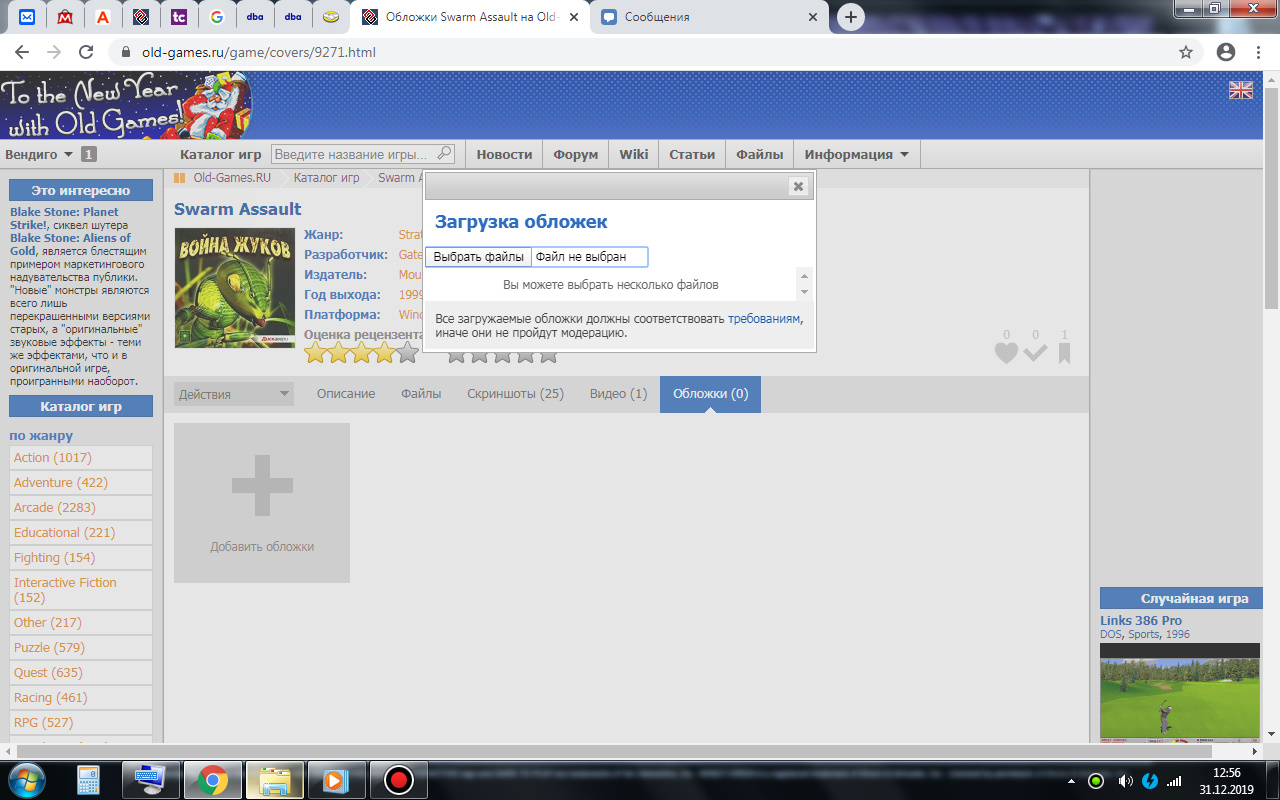Click the Chrome taskbar icon
The image size is (1280, 800).
[213, 780]
